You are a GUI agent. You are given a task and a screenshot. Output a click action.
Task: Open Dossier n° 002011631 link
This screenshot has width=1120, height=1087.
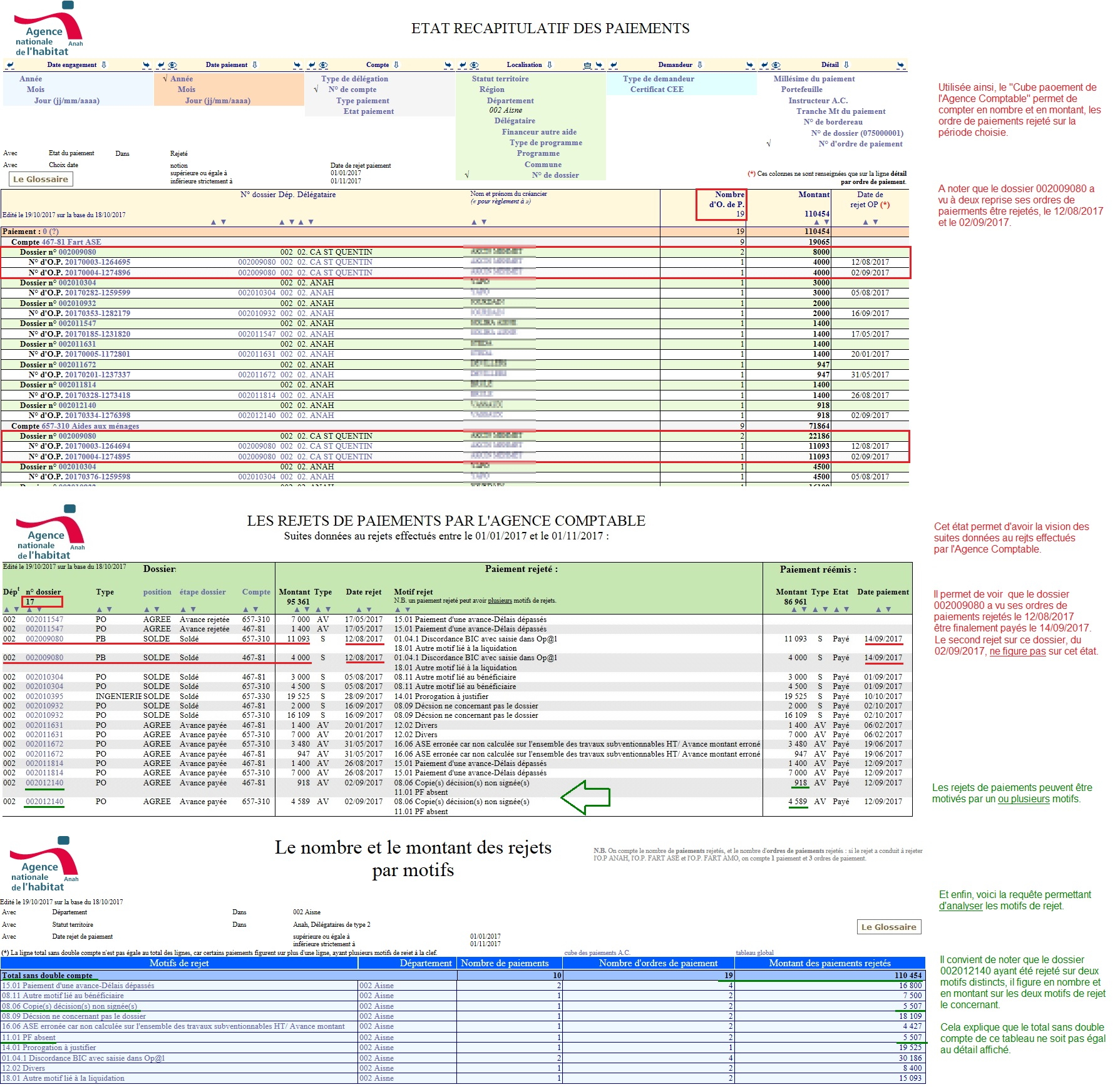click(77, 344)
